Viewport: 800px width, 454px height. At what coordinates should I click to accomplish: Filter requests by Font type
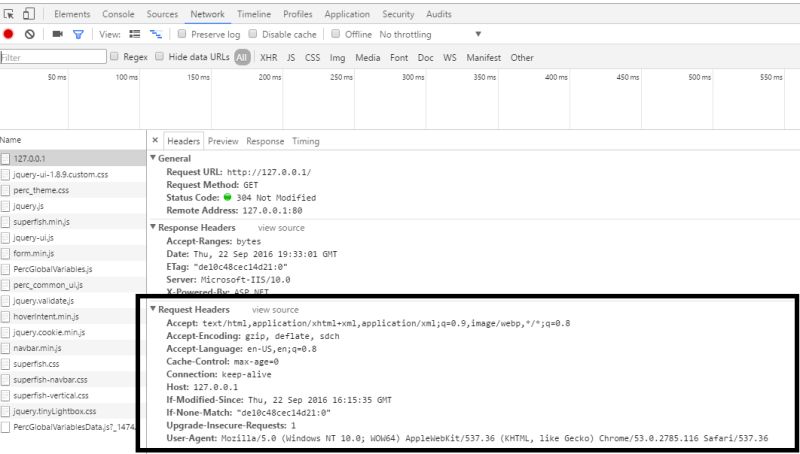[398, 58]
